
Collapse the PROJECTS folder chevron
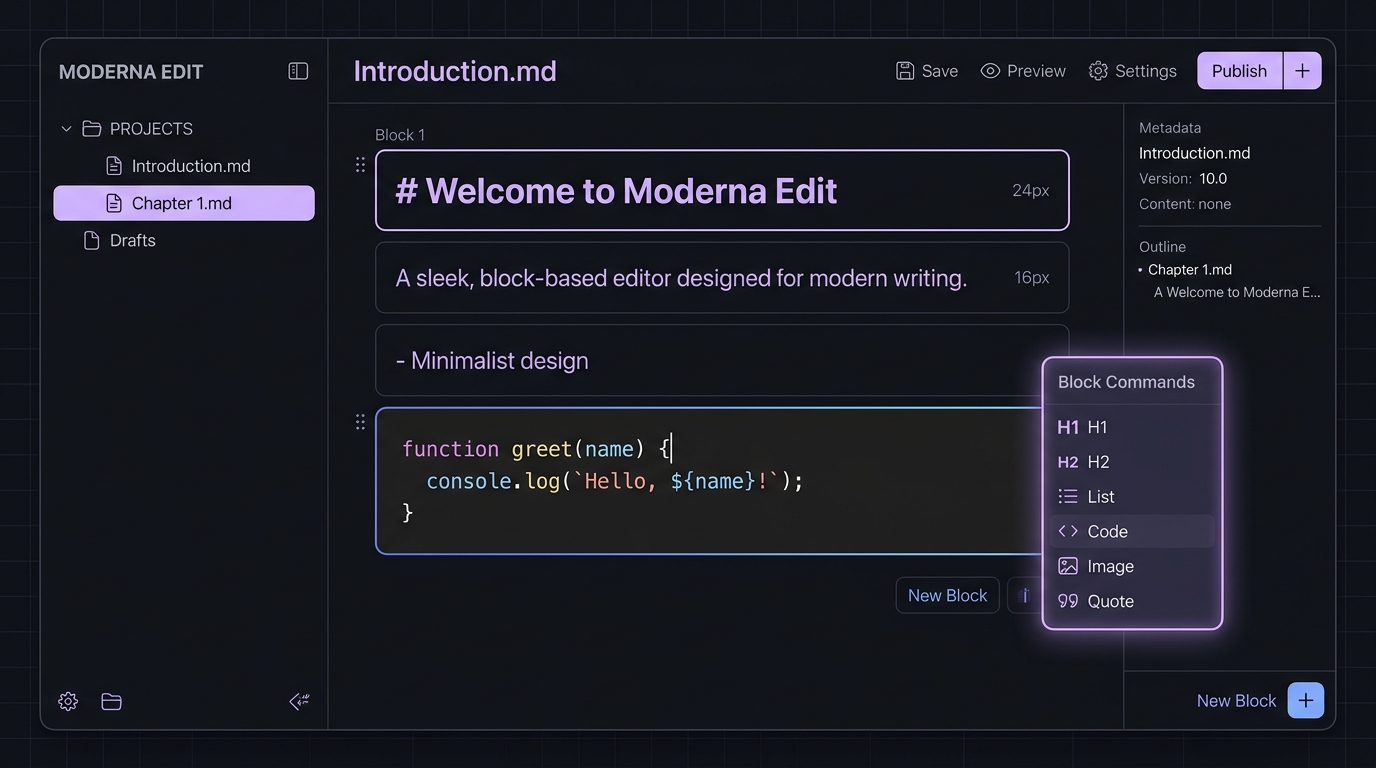[67, 129]
